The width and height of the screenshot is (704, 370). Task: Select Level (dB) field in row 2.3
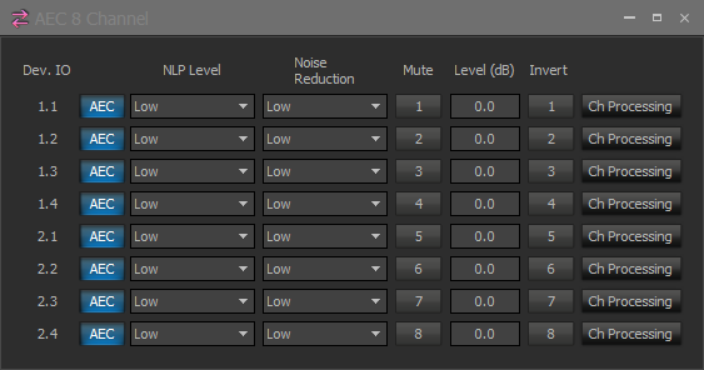[485, 301]
